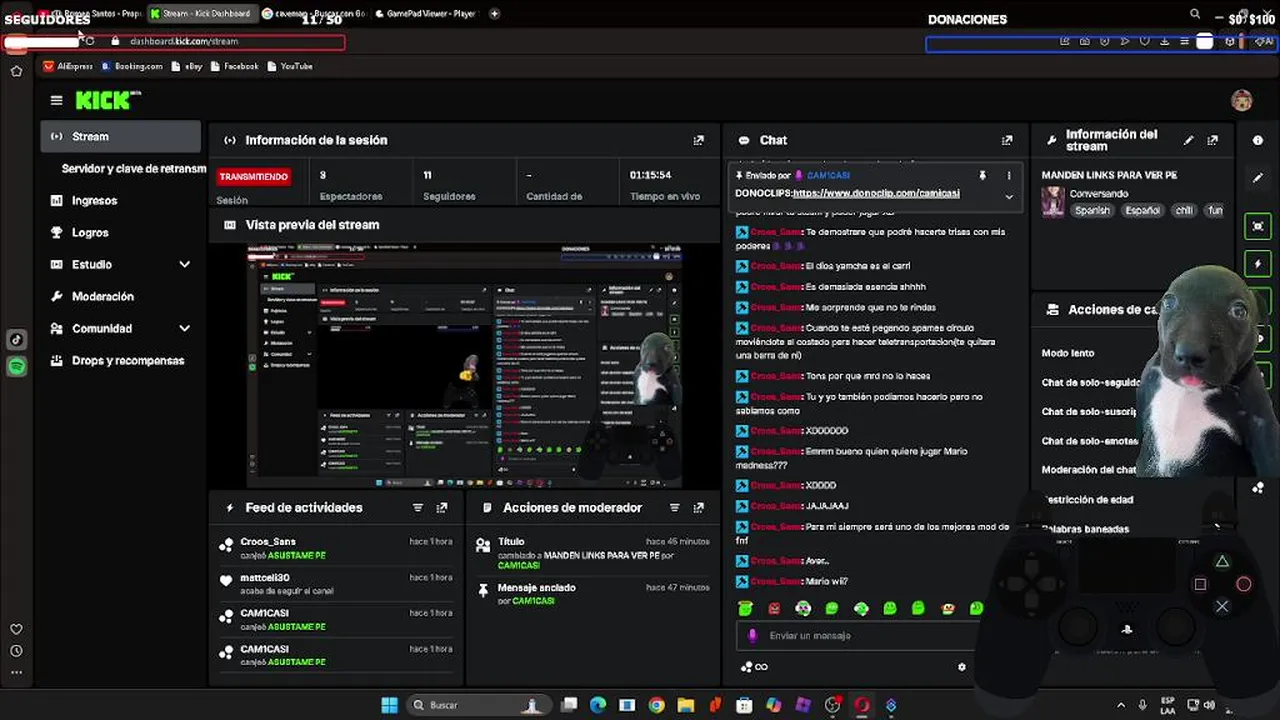
Task: Open TikTok in Opera sidebar
Action: pyautogui.click(x=16, y=340)
